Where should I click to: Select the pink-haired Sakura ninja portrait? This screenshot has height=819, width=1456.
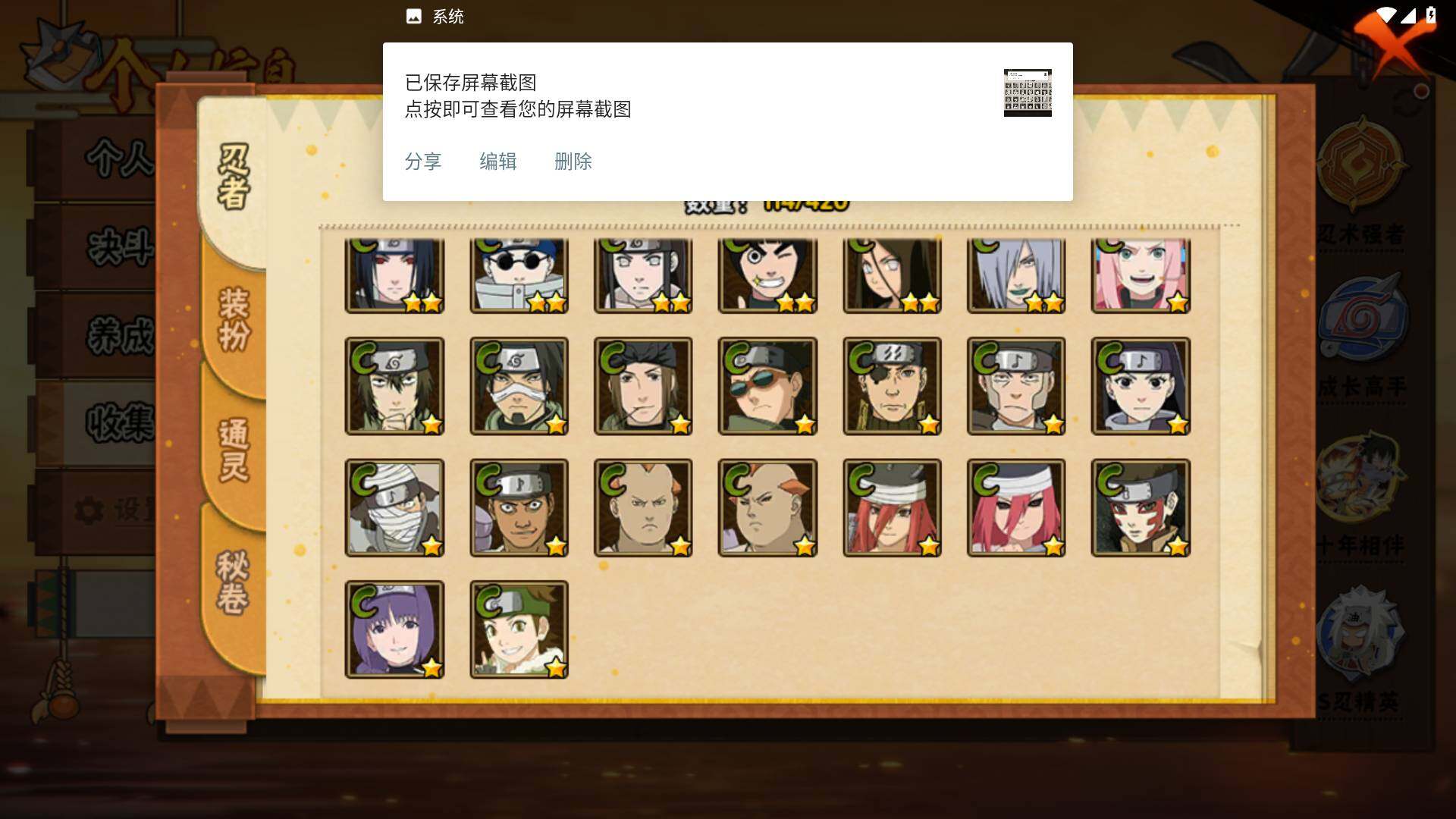click(x=1141, y=275)
